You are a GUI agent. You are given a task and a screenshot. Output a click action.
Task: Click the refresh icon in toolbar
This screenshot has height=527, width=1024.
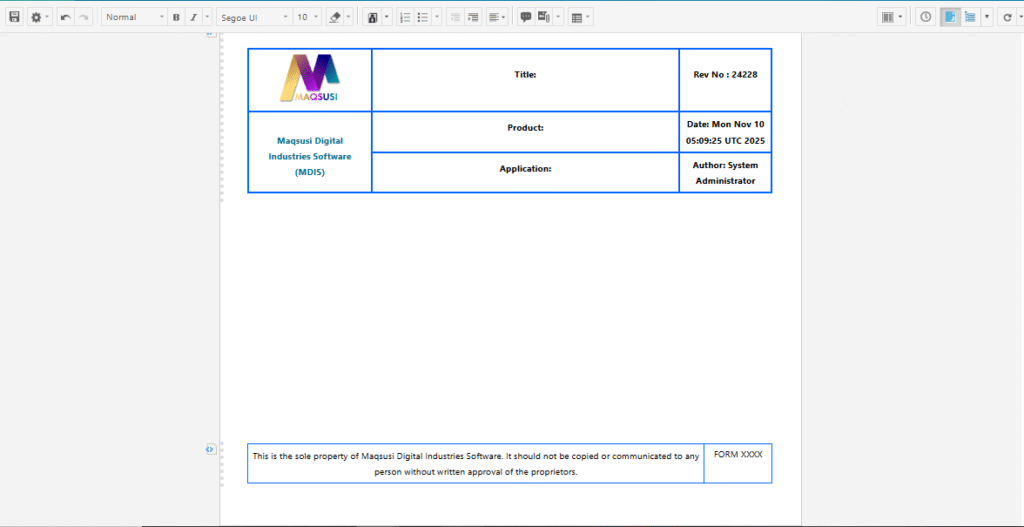coord(1007,17)
